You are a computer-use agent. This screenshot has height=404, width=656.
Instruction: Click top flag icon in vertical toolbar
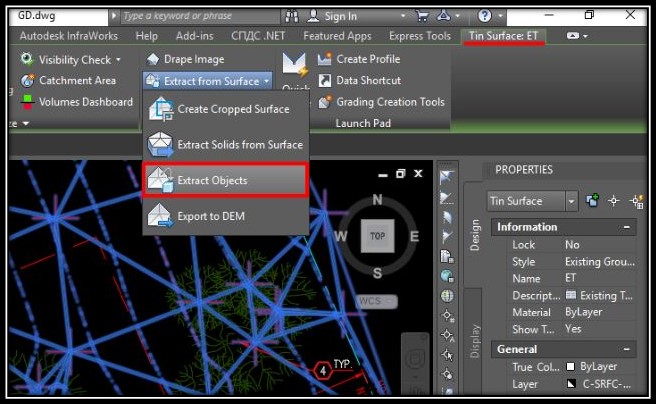coord(447,177)
